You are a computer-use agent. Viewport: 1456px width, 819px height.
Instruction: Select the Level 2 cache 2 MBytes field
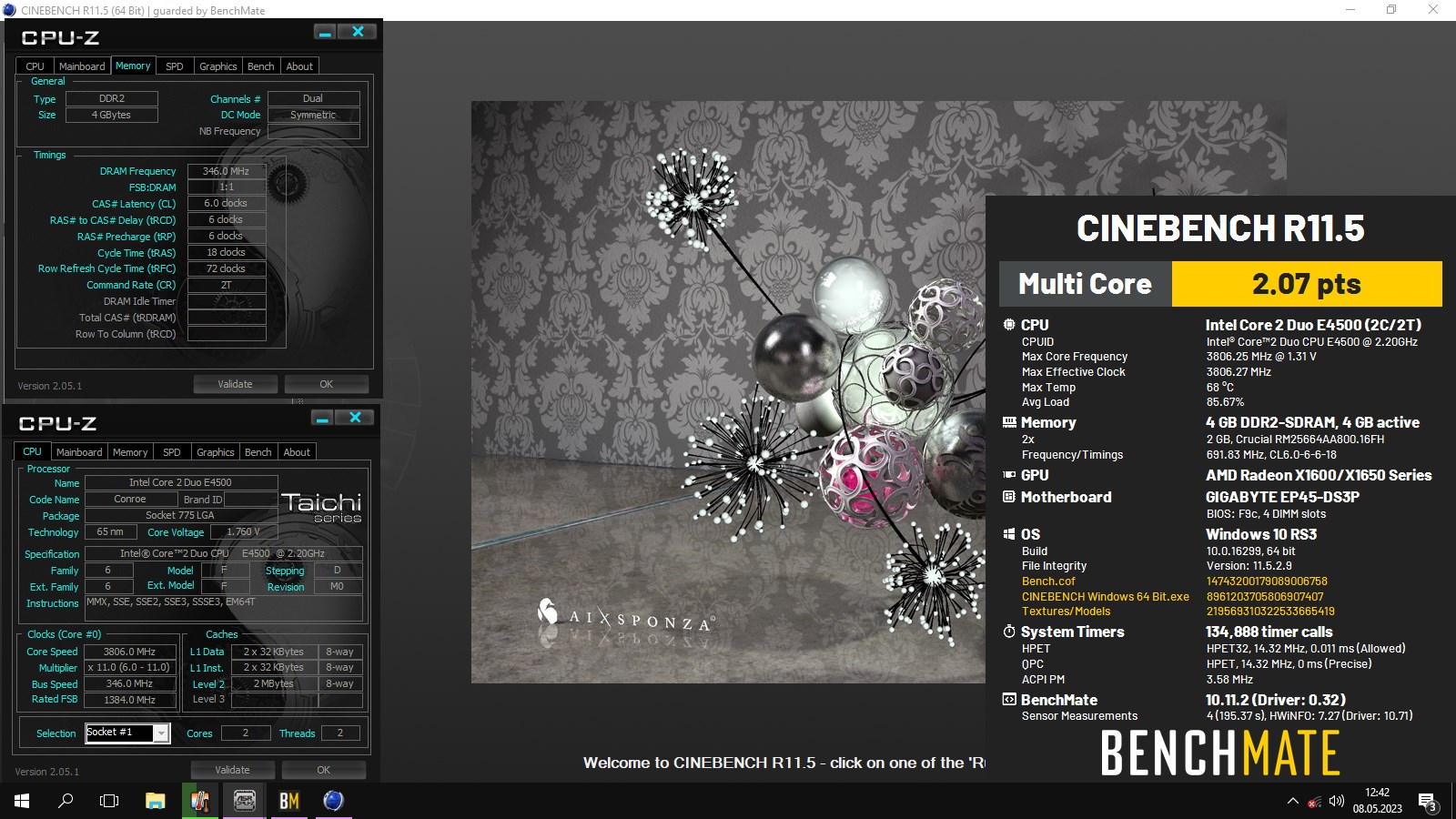pos(274,684)
